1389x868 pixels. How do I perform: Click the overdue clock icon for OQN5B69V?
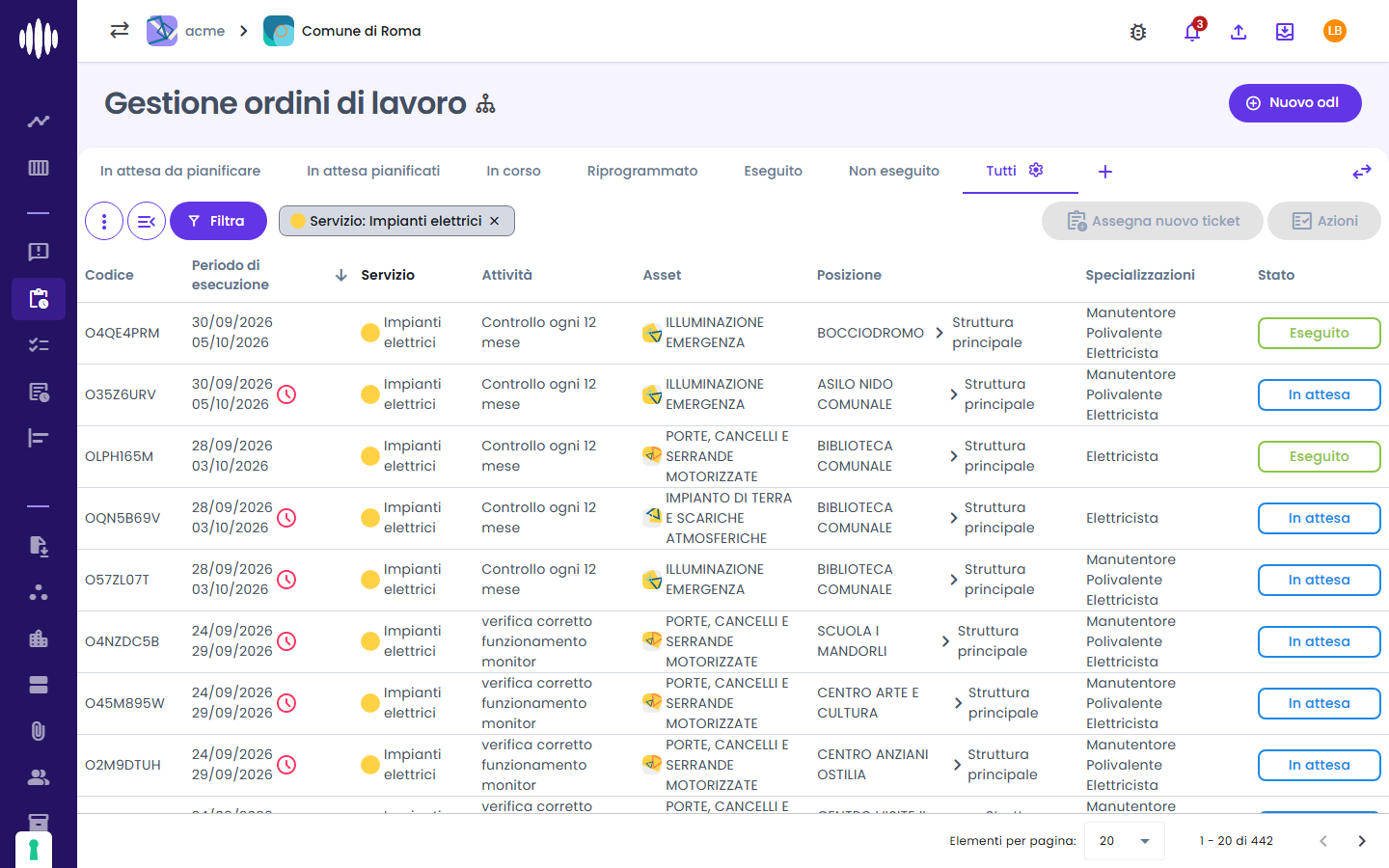pyautogui.click(x=286, y=518)
